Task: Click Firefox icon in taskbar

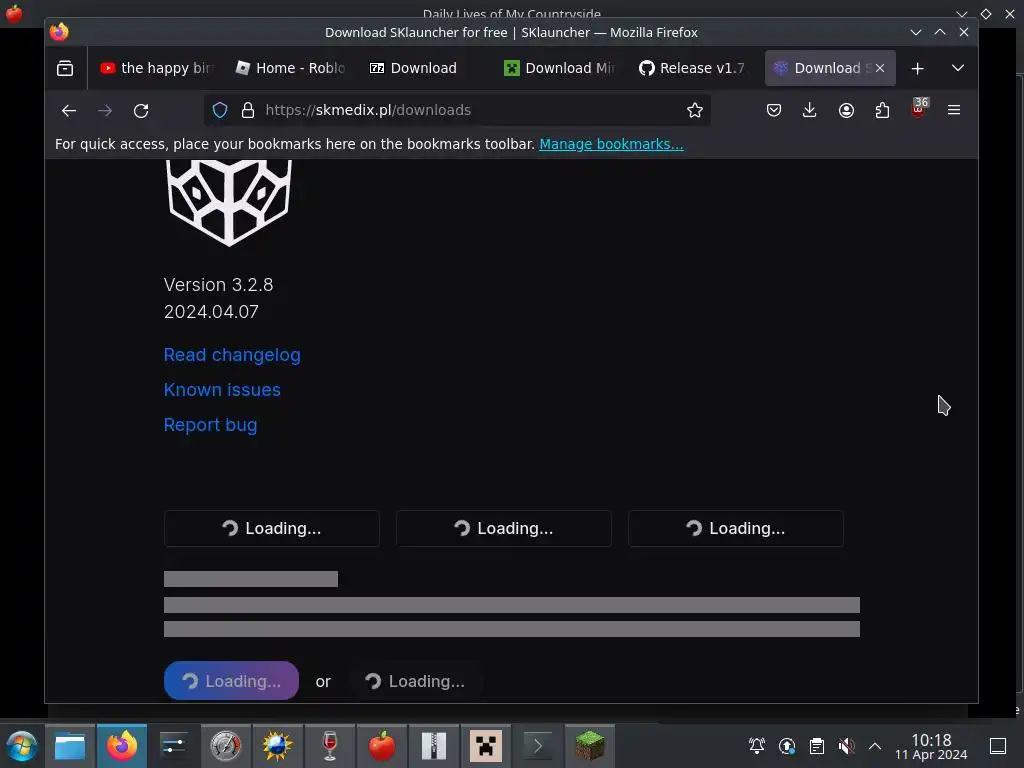Action: pyautogui.click(x=122, y=746)
